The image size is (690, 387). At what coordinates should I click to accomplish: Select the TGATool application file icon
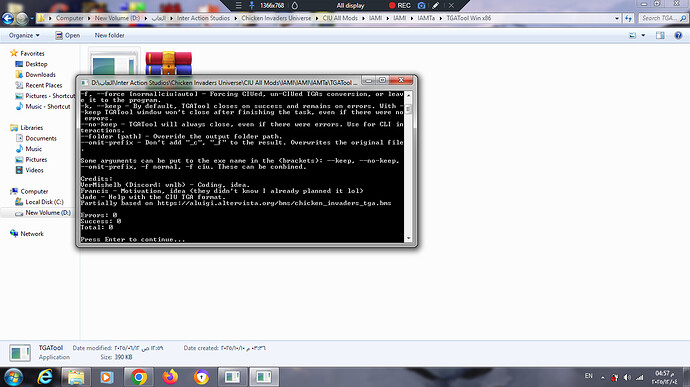(114, 63)
